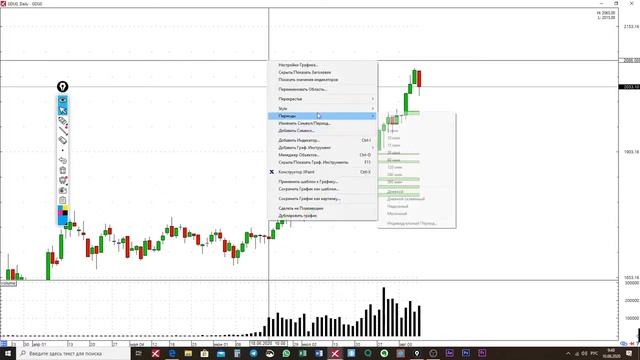Open Photoshop from the taskbar
The height and width of the screenshot is (360, 640).
466,353
